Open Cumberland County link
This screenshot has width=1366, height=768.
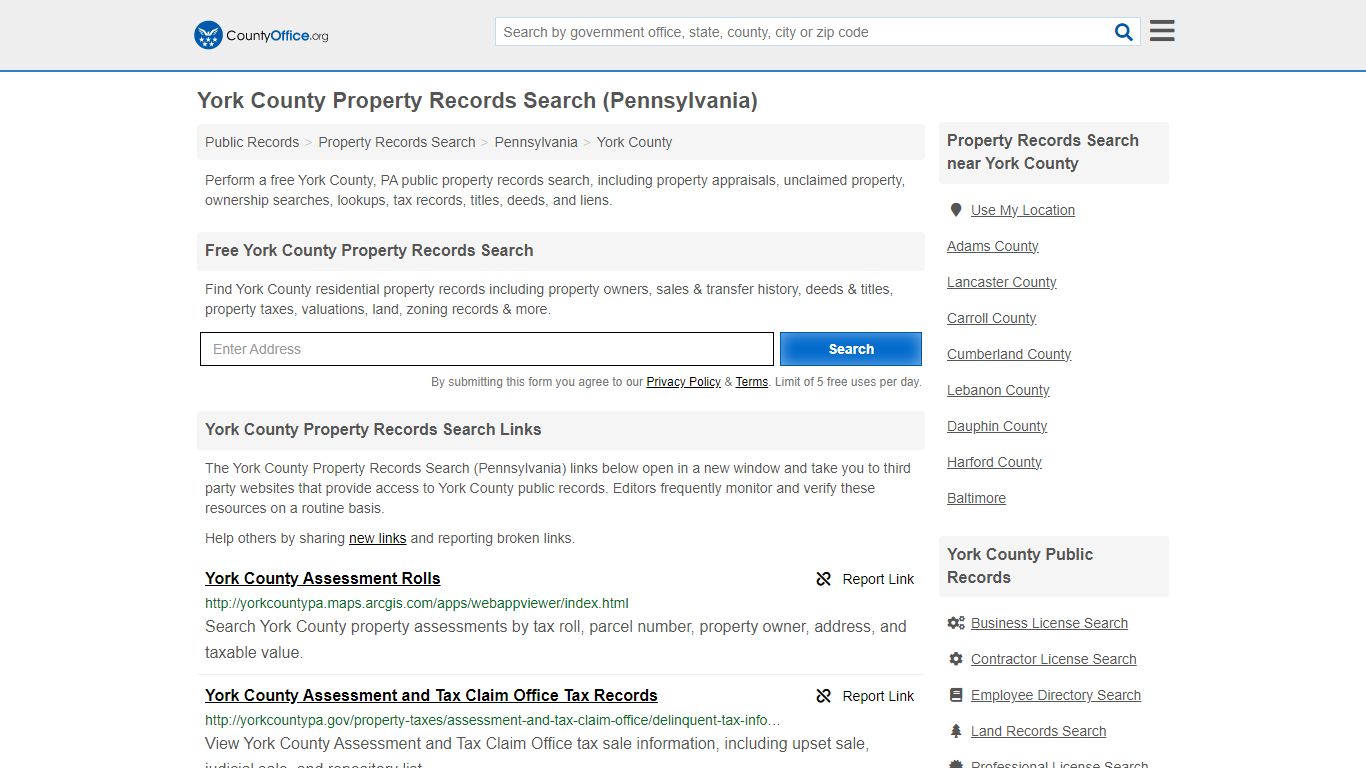pyautogui.click(x=1009, y=354)
